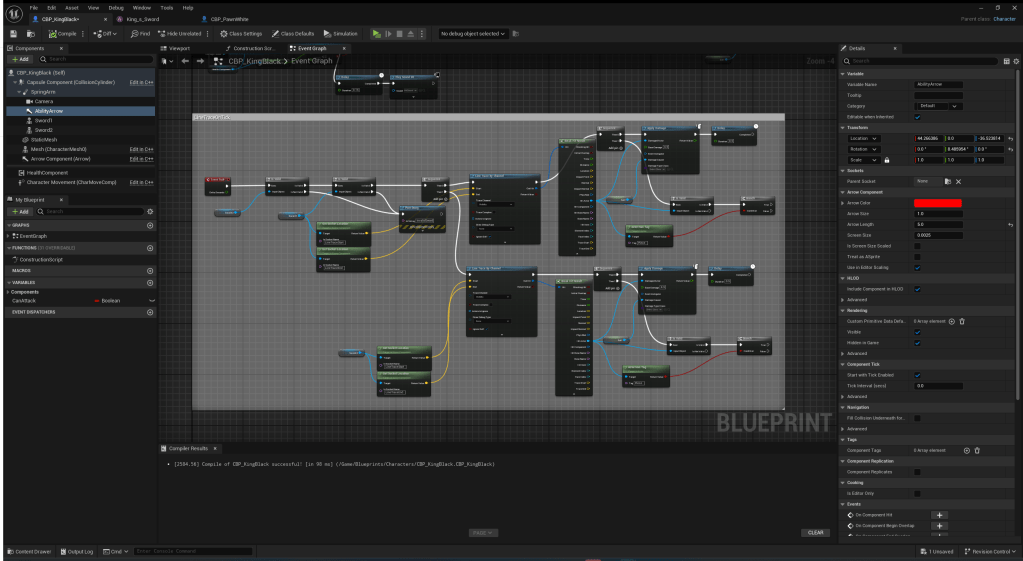Toggle the Hidden in Game checkbox

pos(917,343)
